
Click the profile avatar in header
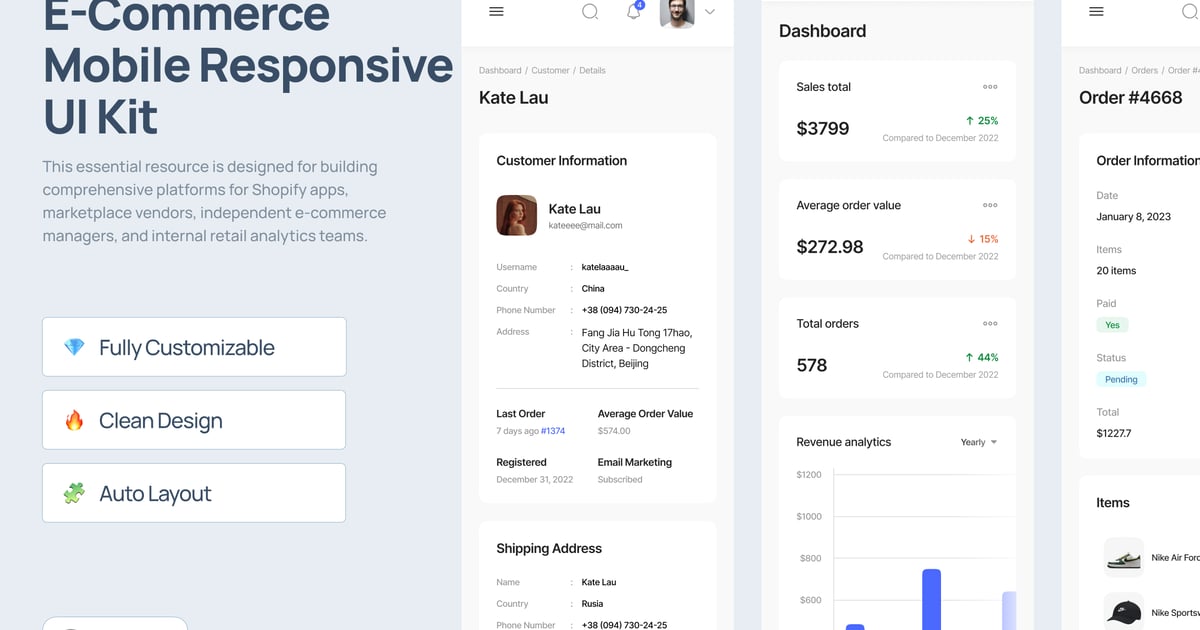tap(677, 13)
